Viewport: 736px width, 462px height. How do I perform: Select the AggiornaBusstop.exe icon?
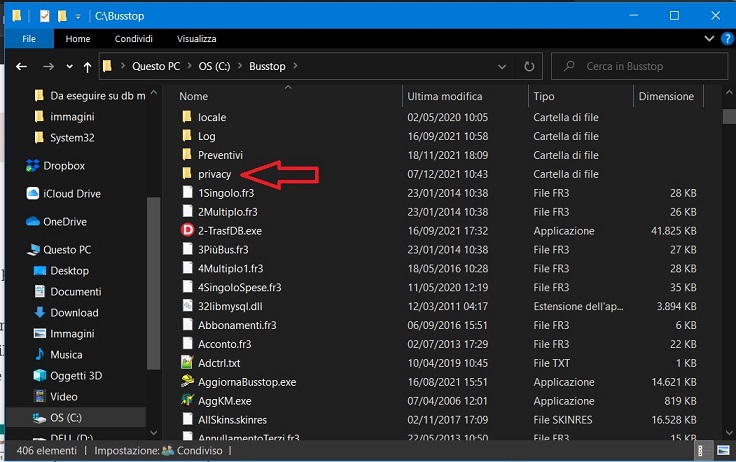[187, 382]
